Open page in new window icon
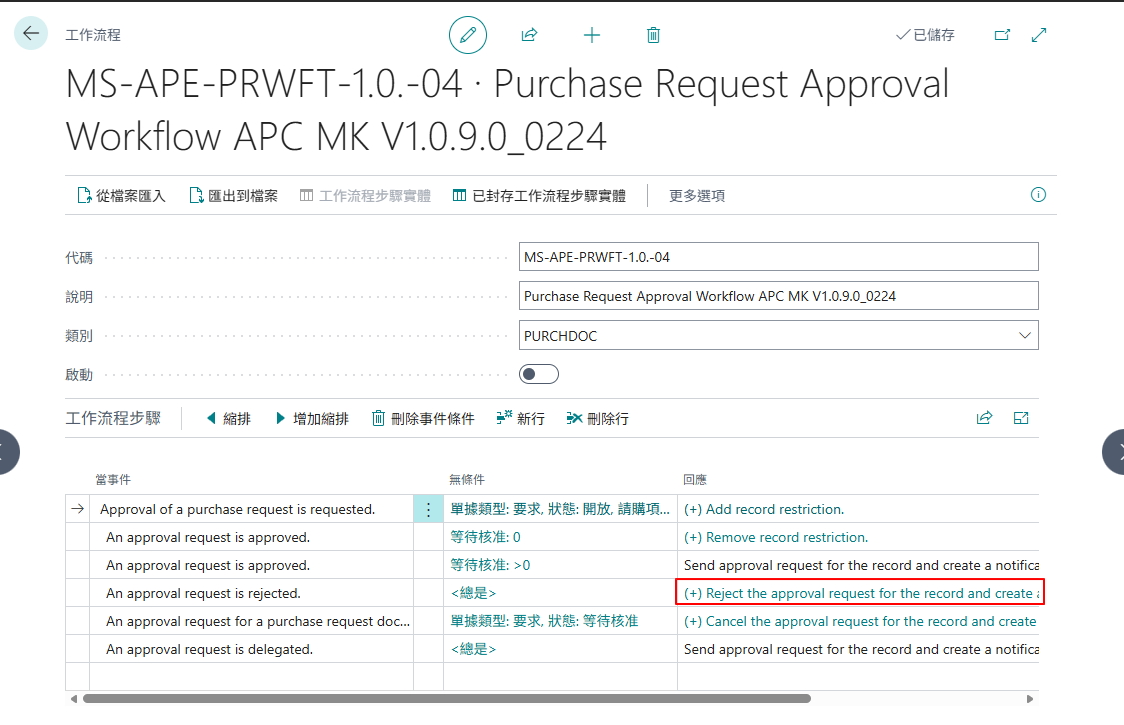The height and width of the screenshot is (725, 1124). tap(1002, 34)
